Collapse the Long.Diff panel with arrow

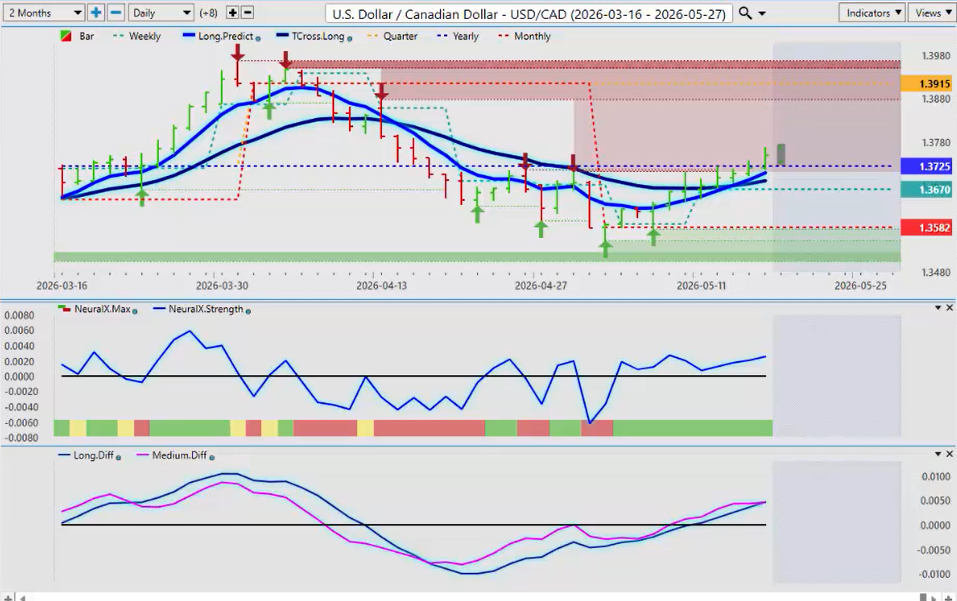(938, 455)
